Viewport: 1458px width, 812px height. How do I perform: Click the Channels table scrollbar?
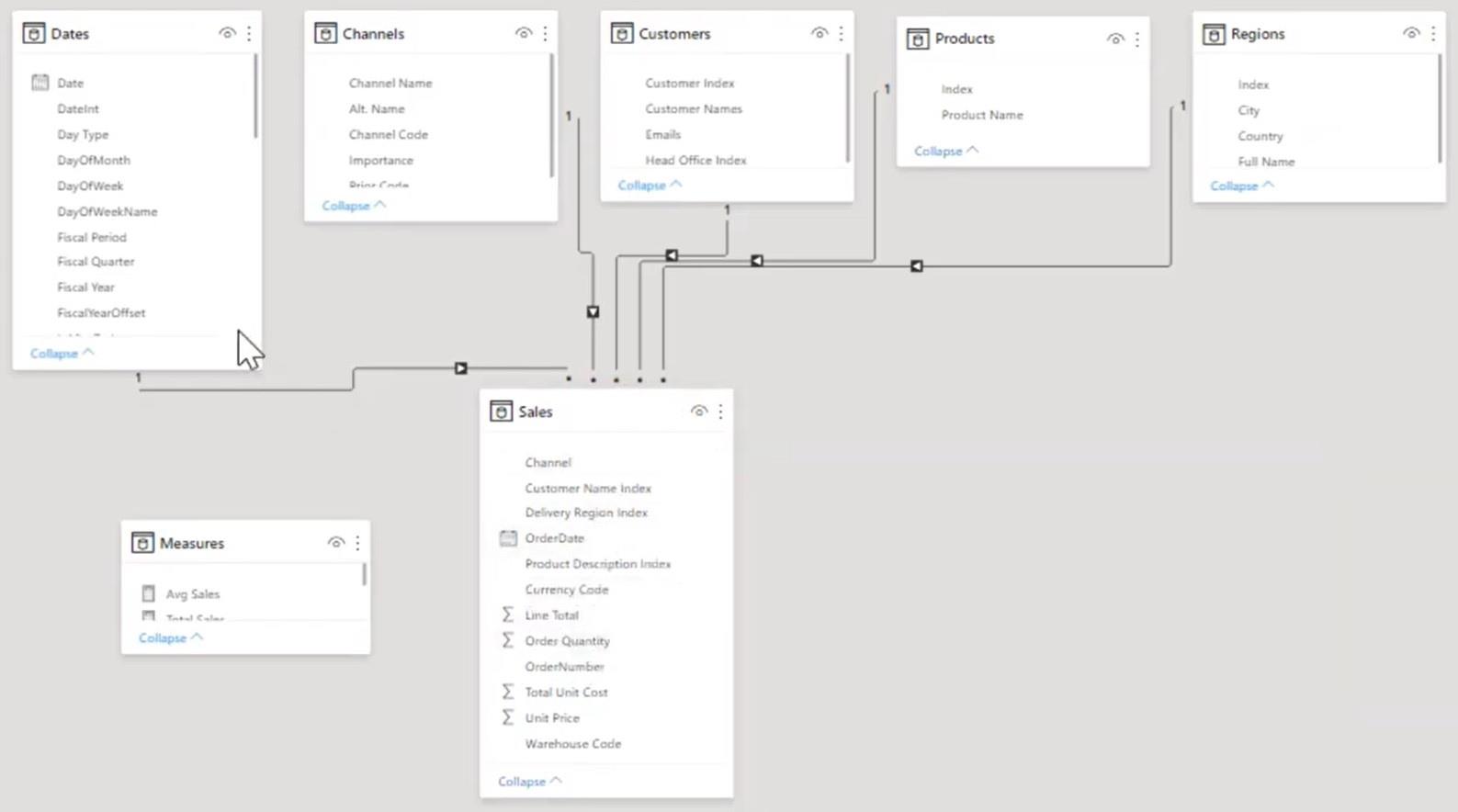(x=551, y=115)
